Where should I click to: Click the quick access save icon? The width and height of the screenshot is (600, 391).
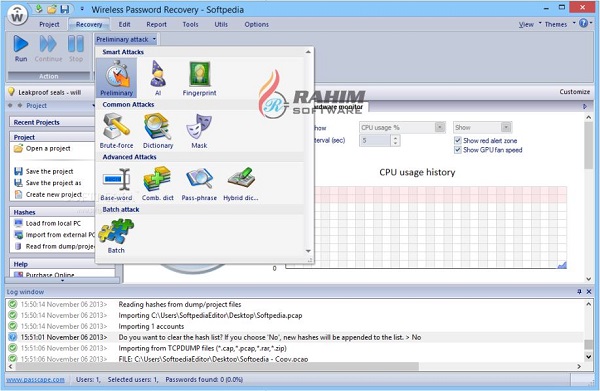coord(65,9)
